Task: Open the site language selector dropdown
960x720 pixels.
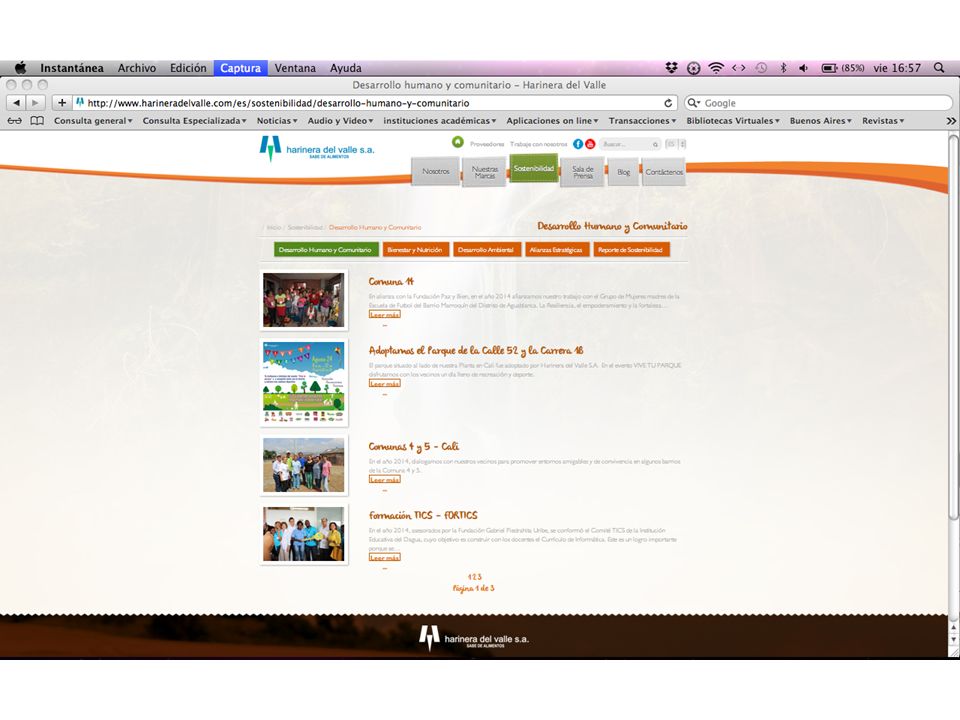Action: click(x=675, y=144)
